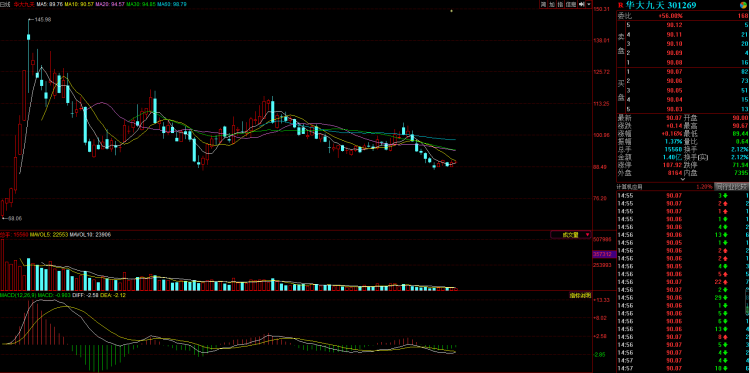Click the speaker sound icon in toolbar
750x373 pixels.
pyautogui.click(x=582, y=4)
